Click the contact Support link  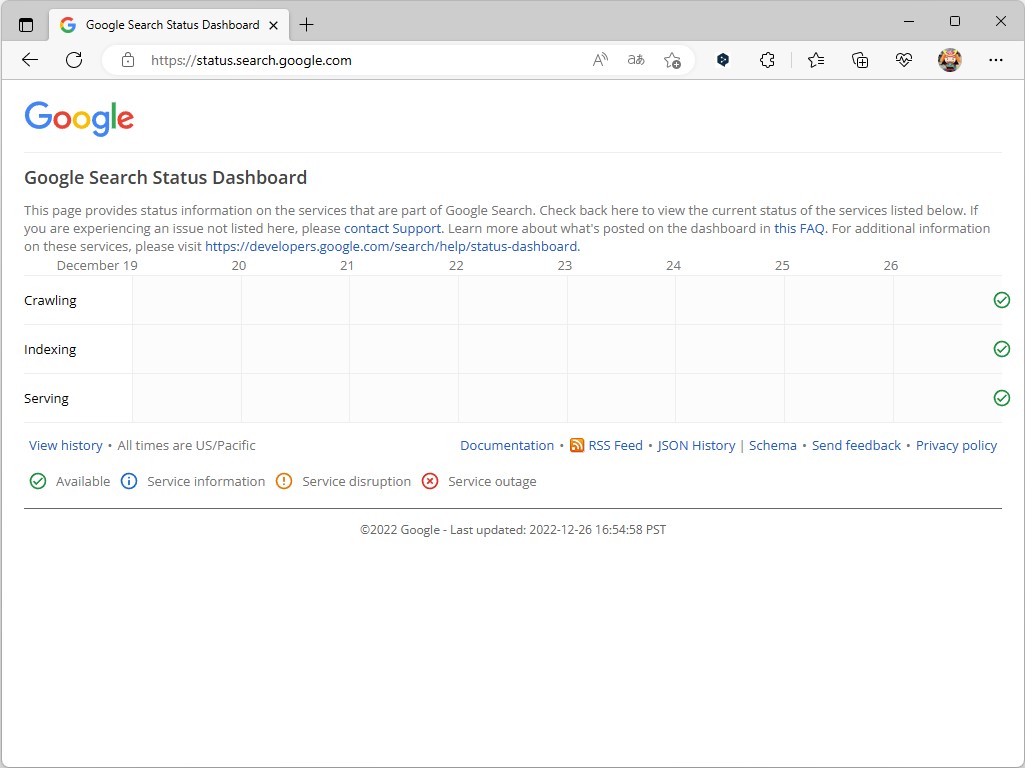click(392, 228)
